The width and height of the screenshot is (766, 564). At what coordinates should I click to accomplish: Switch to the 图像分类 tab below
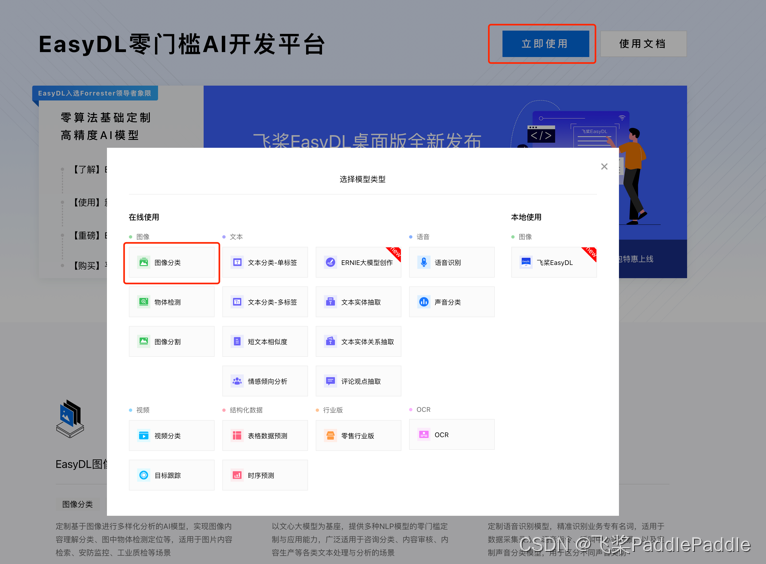tap(77, 505)
